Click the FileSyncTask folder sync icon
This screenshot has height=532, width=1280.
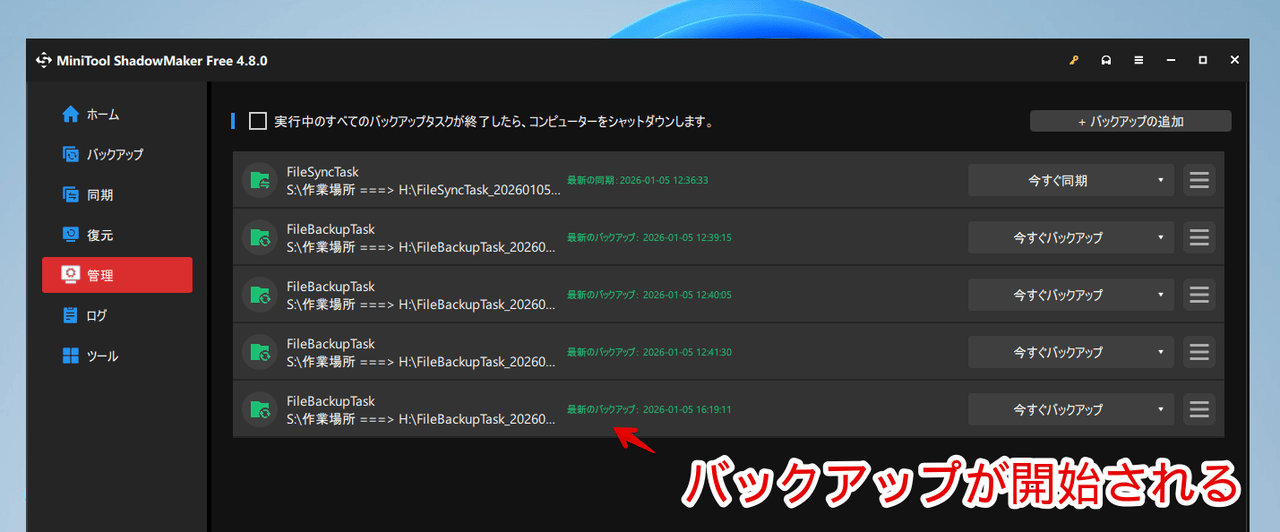click(x=259, y=181)
